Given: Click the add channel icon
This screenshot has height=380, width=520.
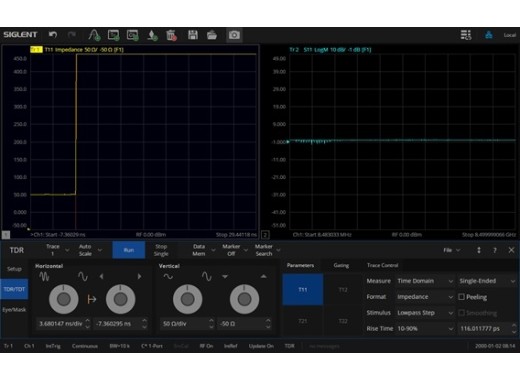Looking at the screenshot, I should tap(133, 35).
